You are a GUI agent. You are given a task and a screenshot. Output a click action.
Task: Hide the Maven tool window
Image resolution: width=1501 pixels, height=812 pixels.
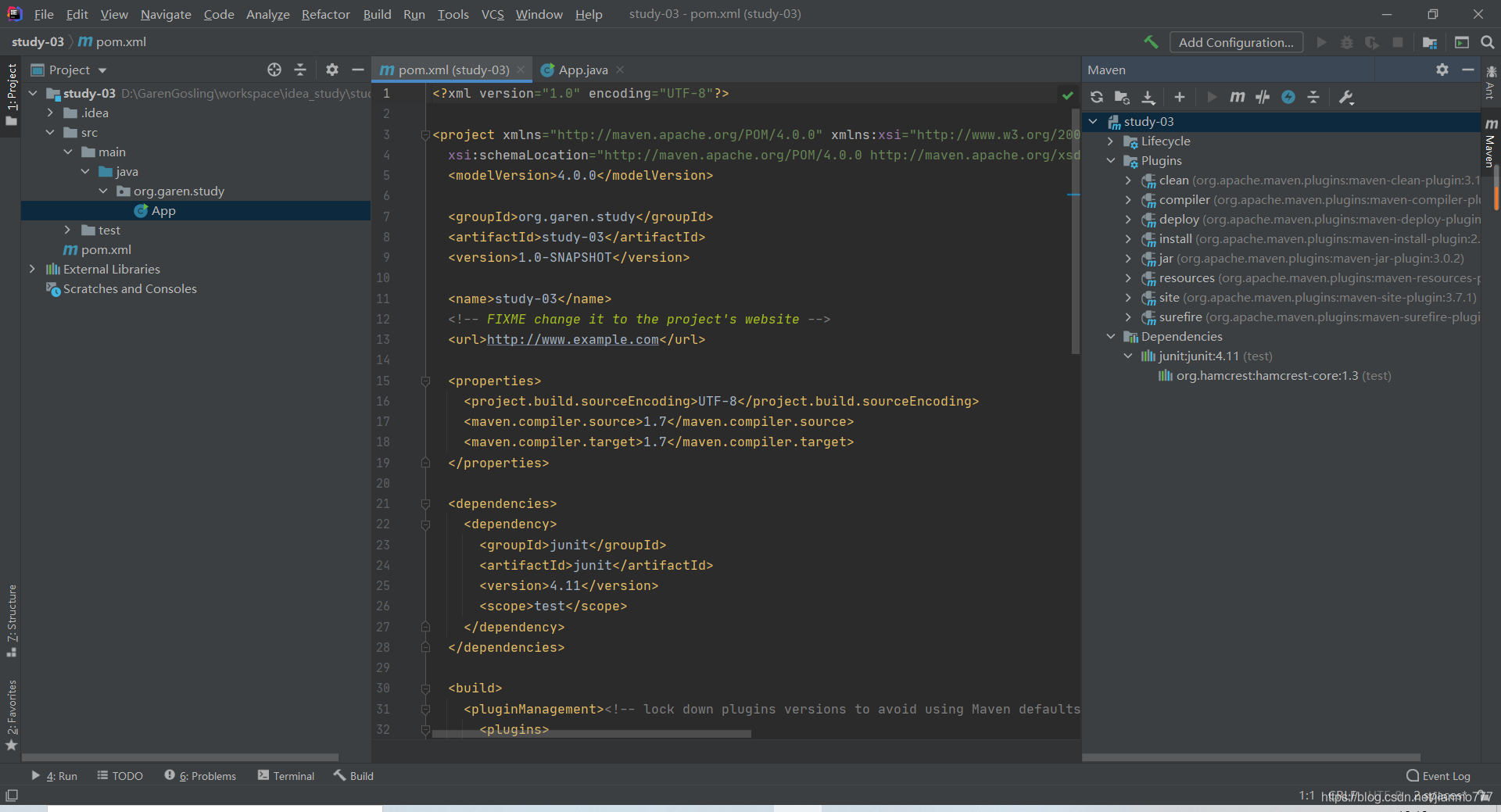[1468, 70]
